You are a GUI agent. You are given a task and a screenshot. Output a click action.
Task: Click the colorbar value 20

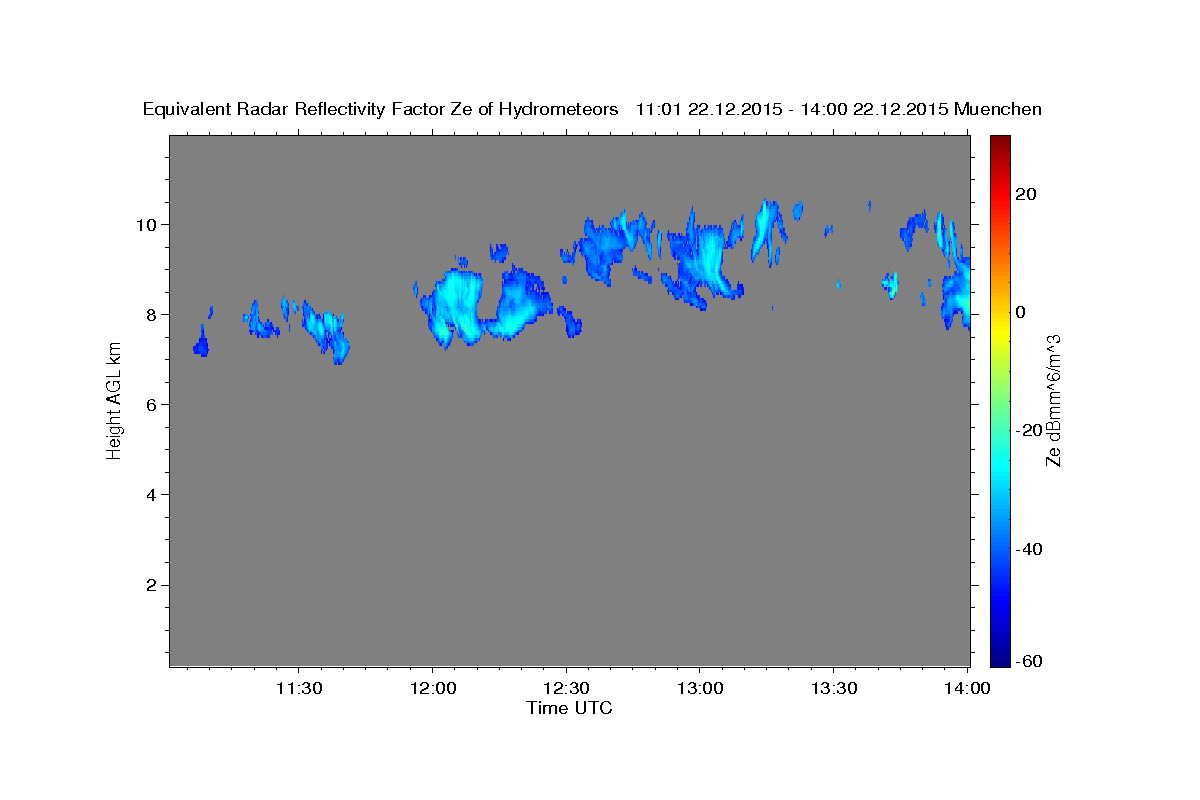coord(1026,194)
